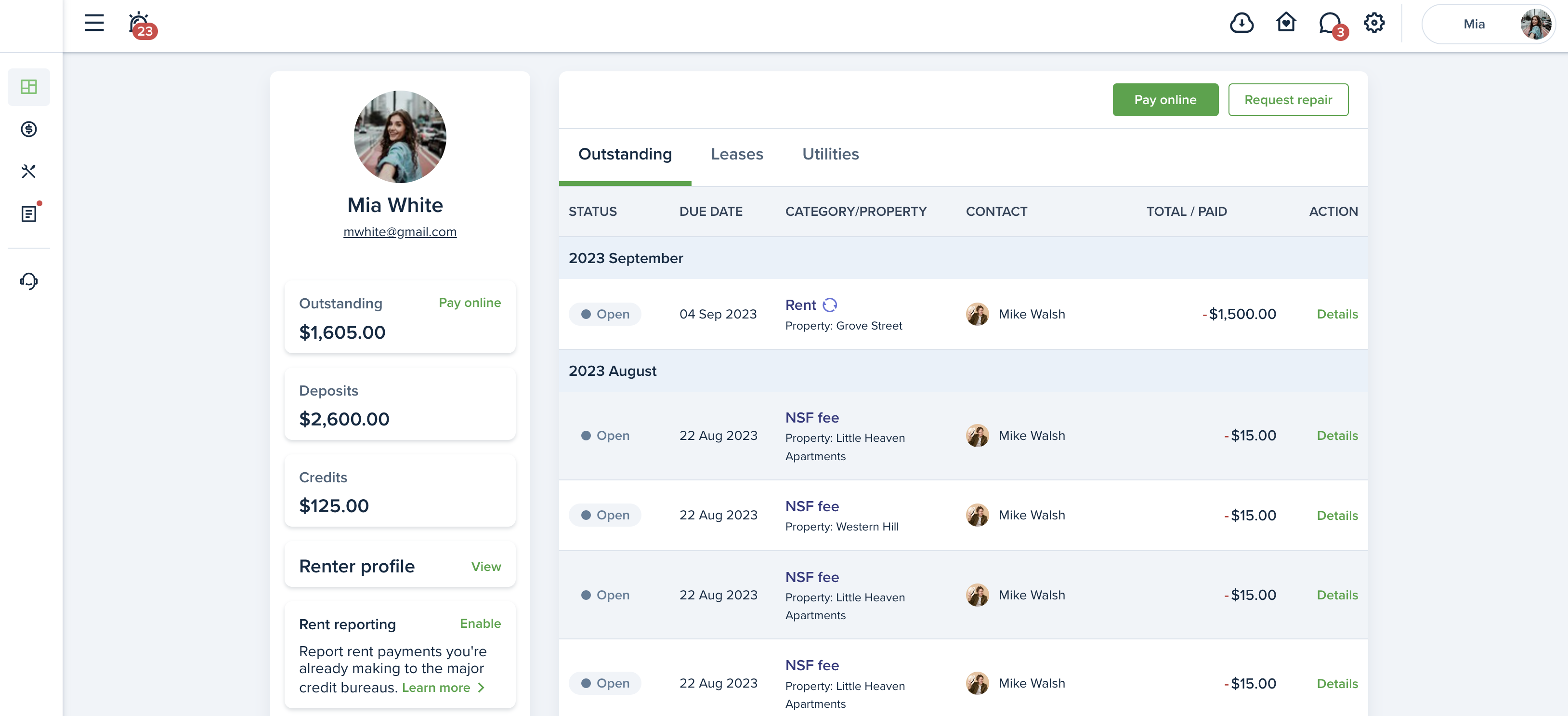Click Pay online in Outstanding card
Viewport: 1568px width, 716px height.
coord(470,303)
